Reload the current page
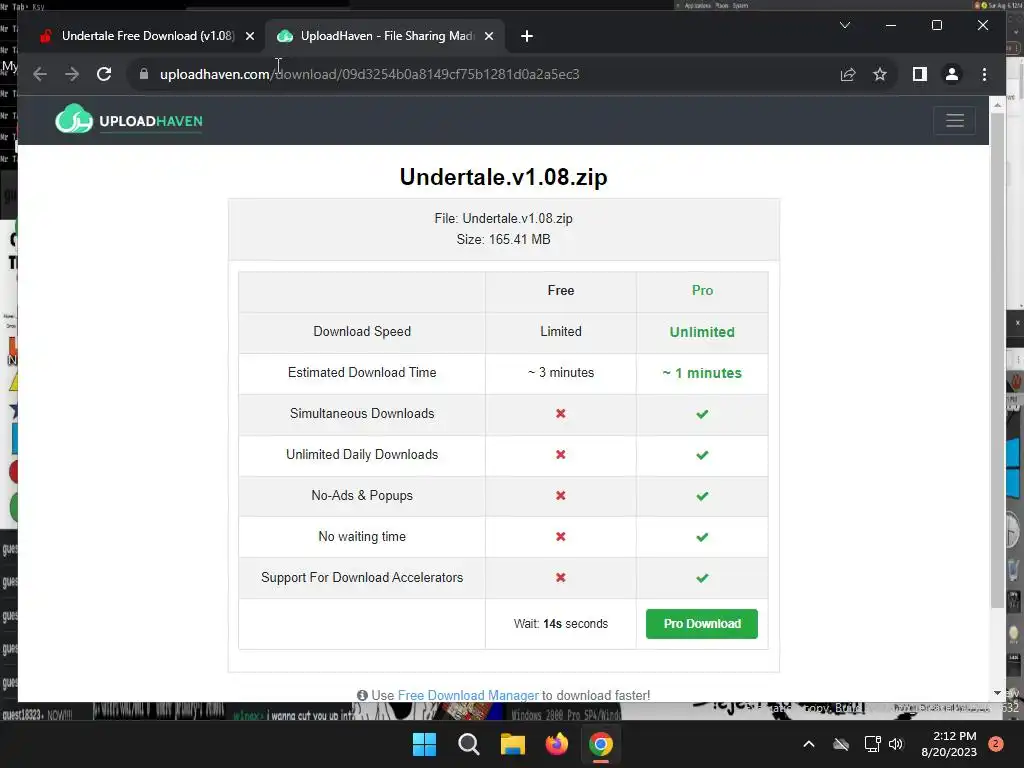1024x768 pixels. click(x=104, y=74)
